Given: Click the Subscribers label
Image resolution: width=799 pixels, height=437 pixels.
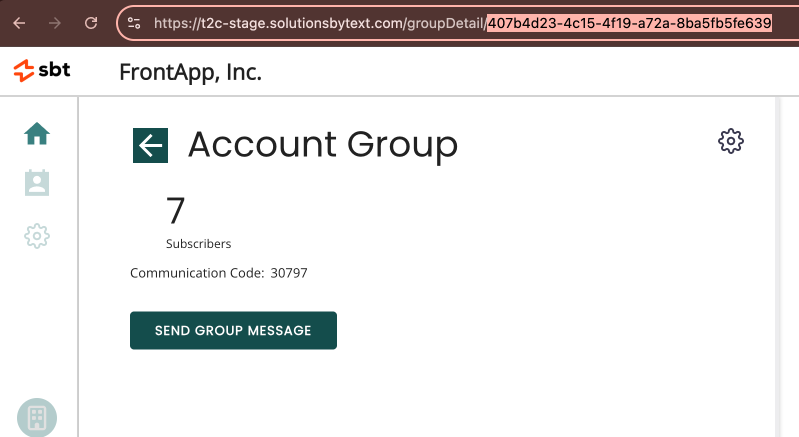Looking at the screenshot, I should [x=198, y=244].
